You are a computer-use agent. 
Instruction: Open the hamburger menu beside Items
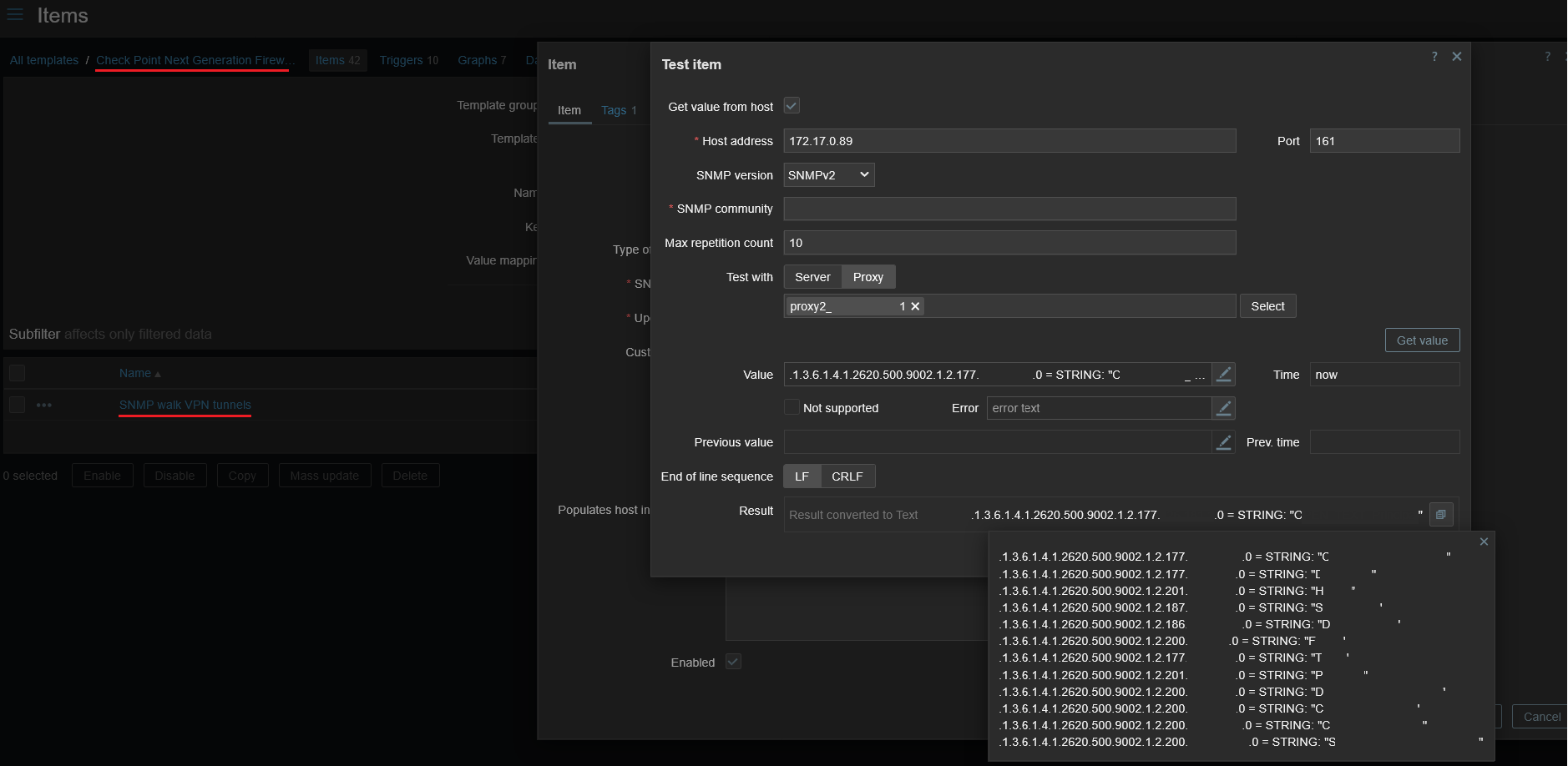point(15,15)
